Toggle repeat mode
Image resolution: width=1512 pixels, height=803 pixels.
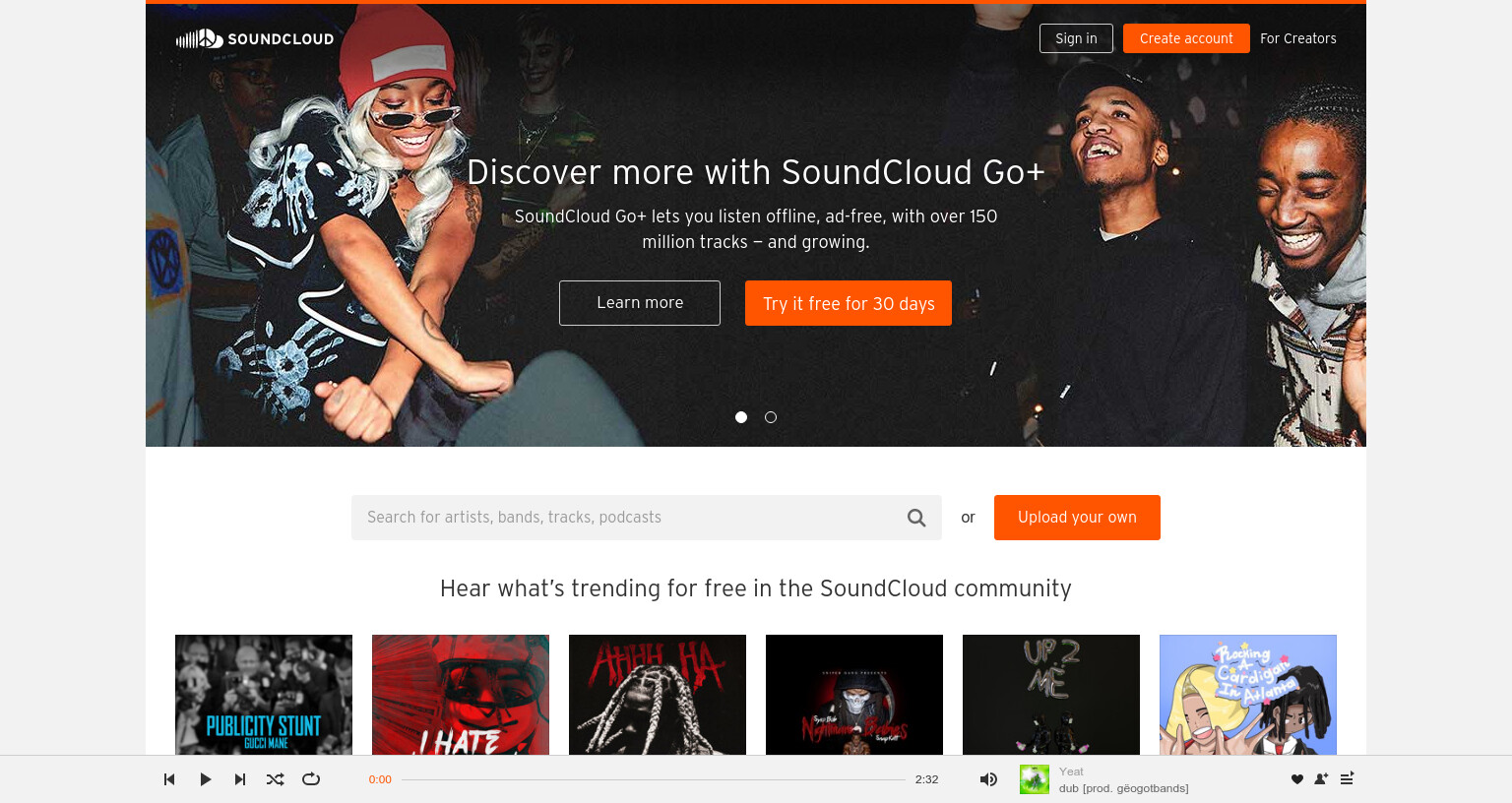coord(311,779)
